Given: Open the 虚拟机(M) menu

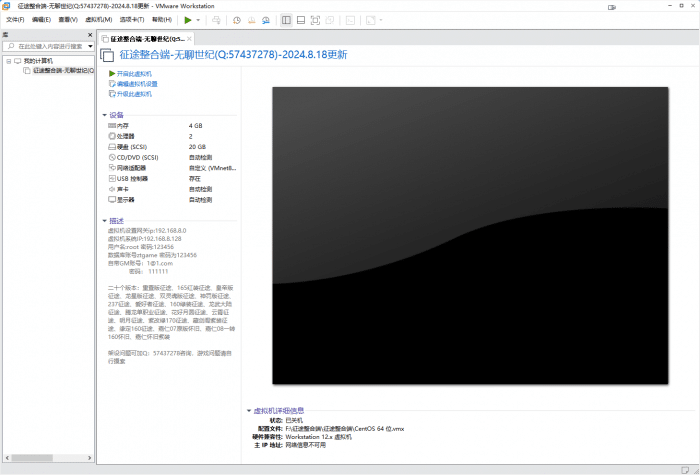Looking at the screenshot, I should (x=99, y=19).
